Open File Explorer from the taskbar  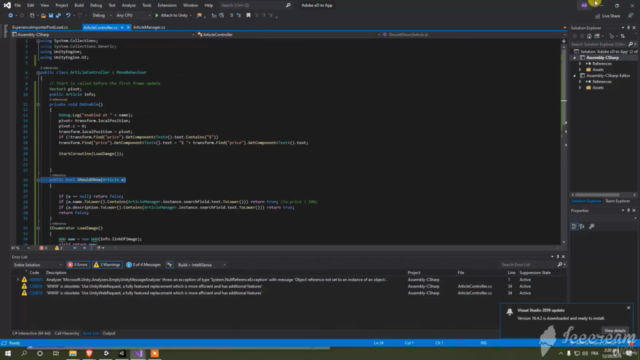pos(73,353)
